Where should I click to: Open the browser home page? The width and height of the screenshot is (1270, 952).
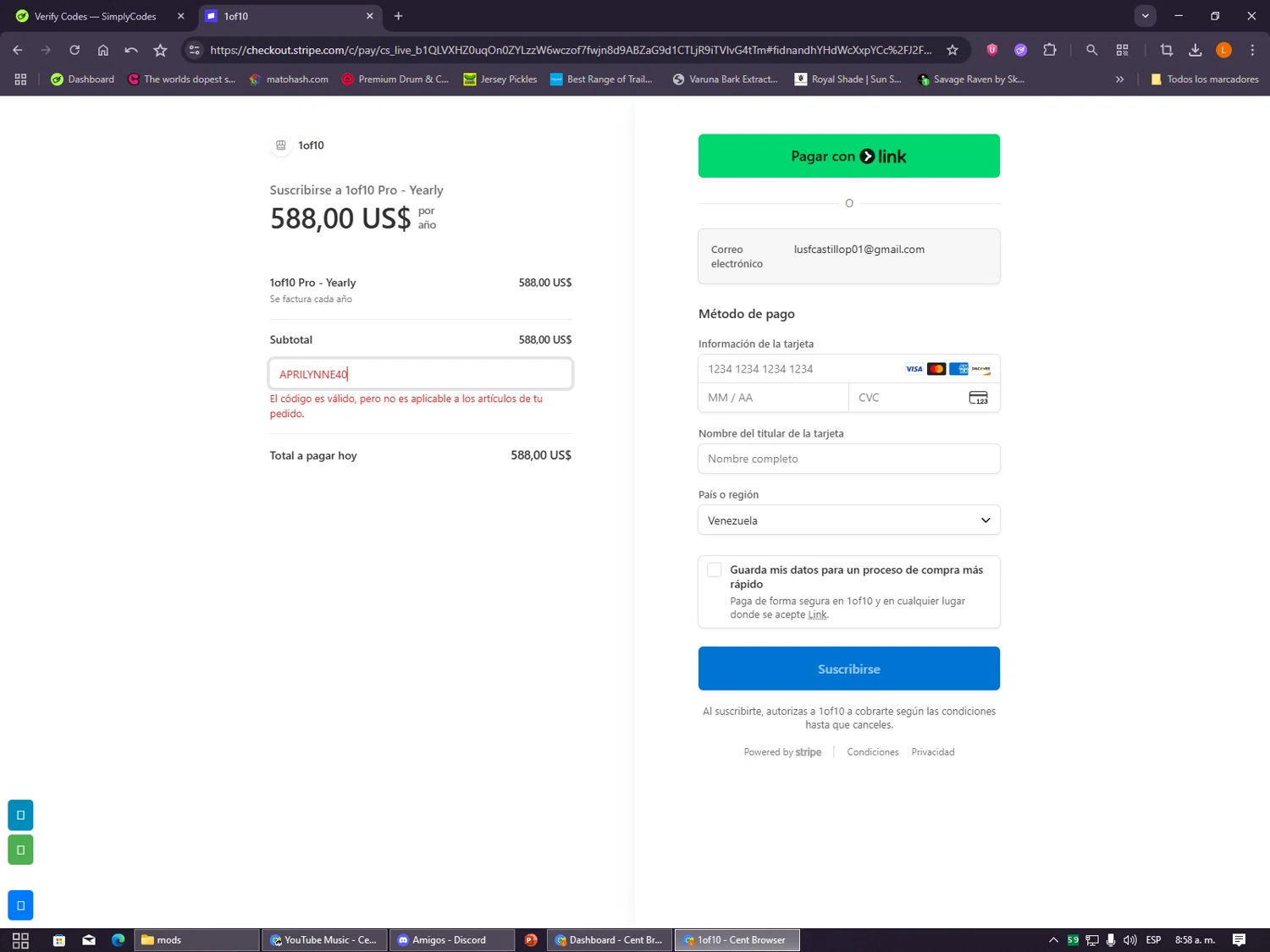click(x=103, y=50)
